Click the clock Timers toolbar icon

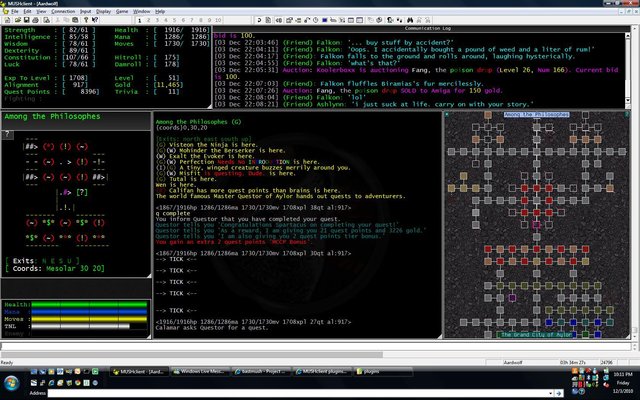tap(316, 20)
